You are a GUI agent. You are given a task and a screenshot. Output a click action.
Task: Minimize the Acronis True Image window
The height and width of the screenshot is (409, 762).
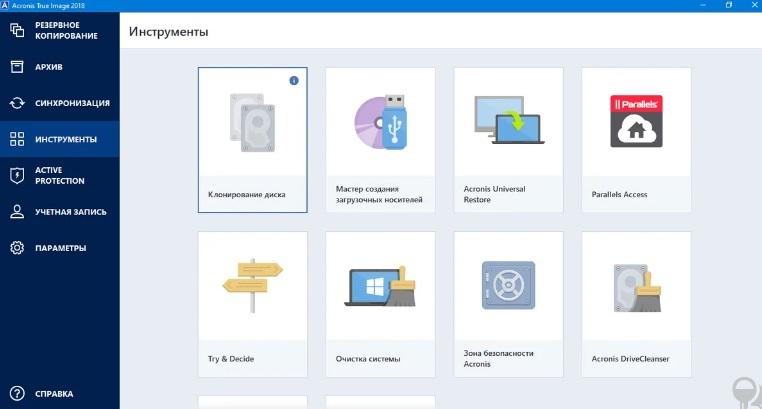(x=703, y=5)
